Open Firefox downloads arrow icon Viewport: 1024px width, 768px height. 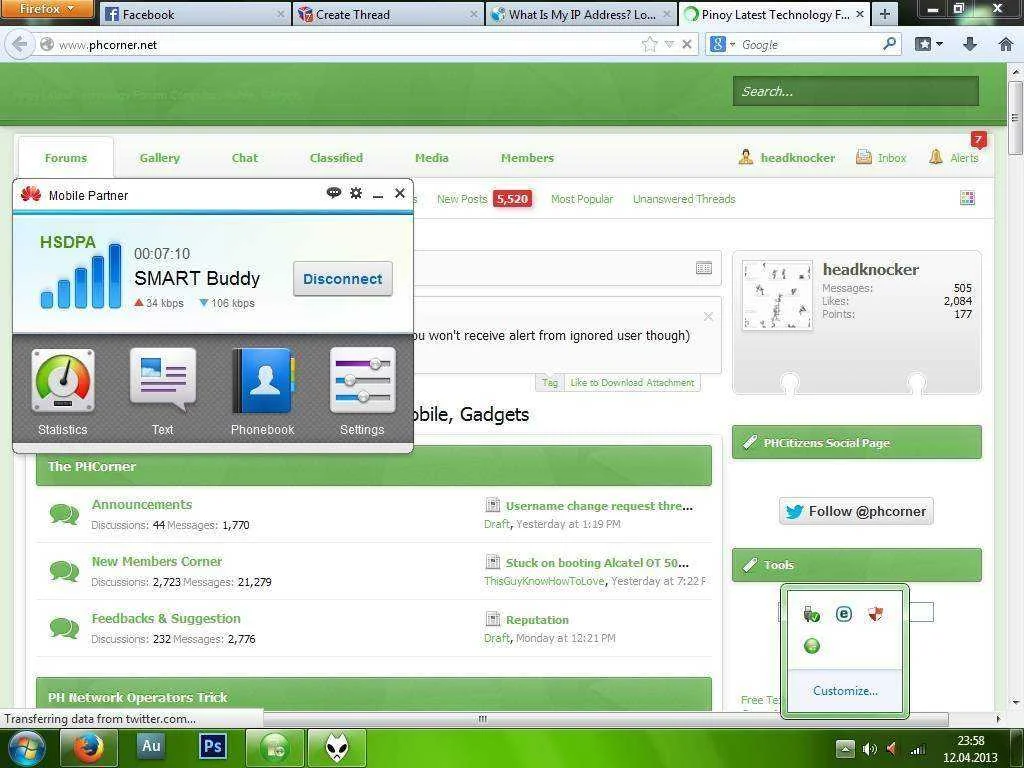(970, 44)
